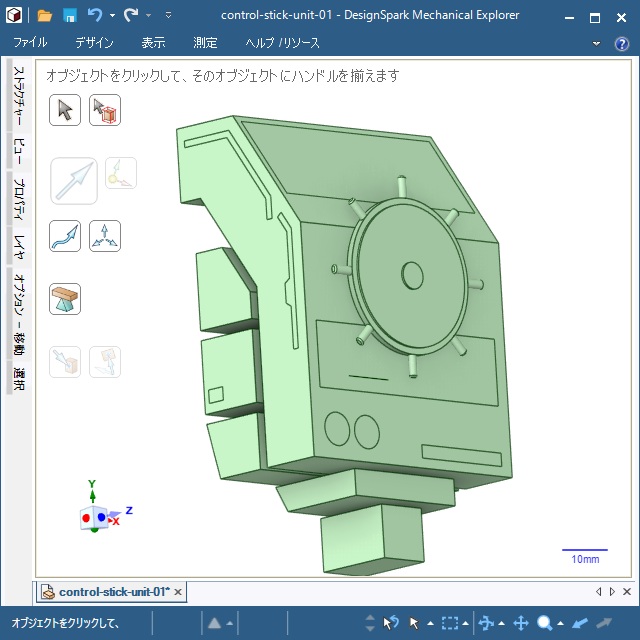Open the 測定 ribbon tab

[x=205, y=43]
